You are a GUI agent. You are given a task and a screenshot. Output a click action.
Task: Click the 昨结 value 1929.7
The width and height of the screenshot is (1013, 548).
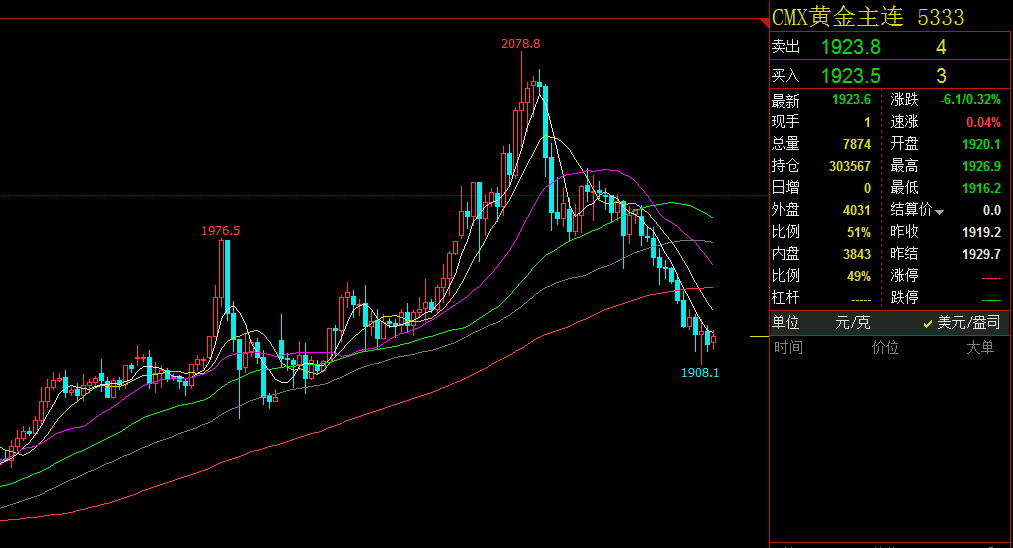click(x=981, y=254)
